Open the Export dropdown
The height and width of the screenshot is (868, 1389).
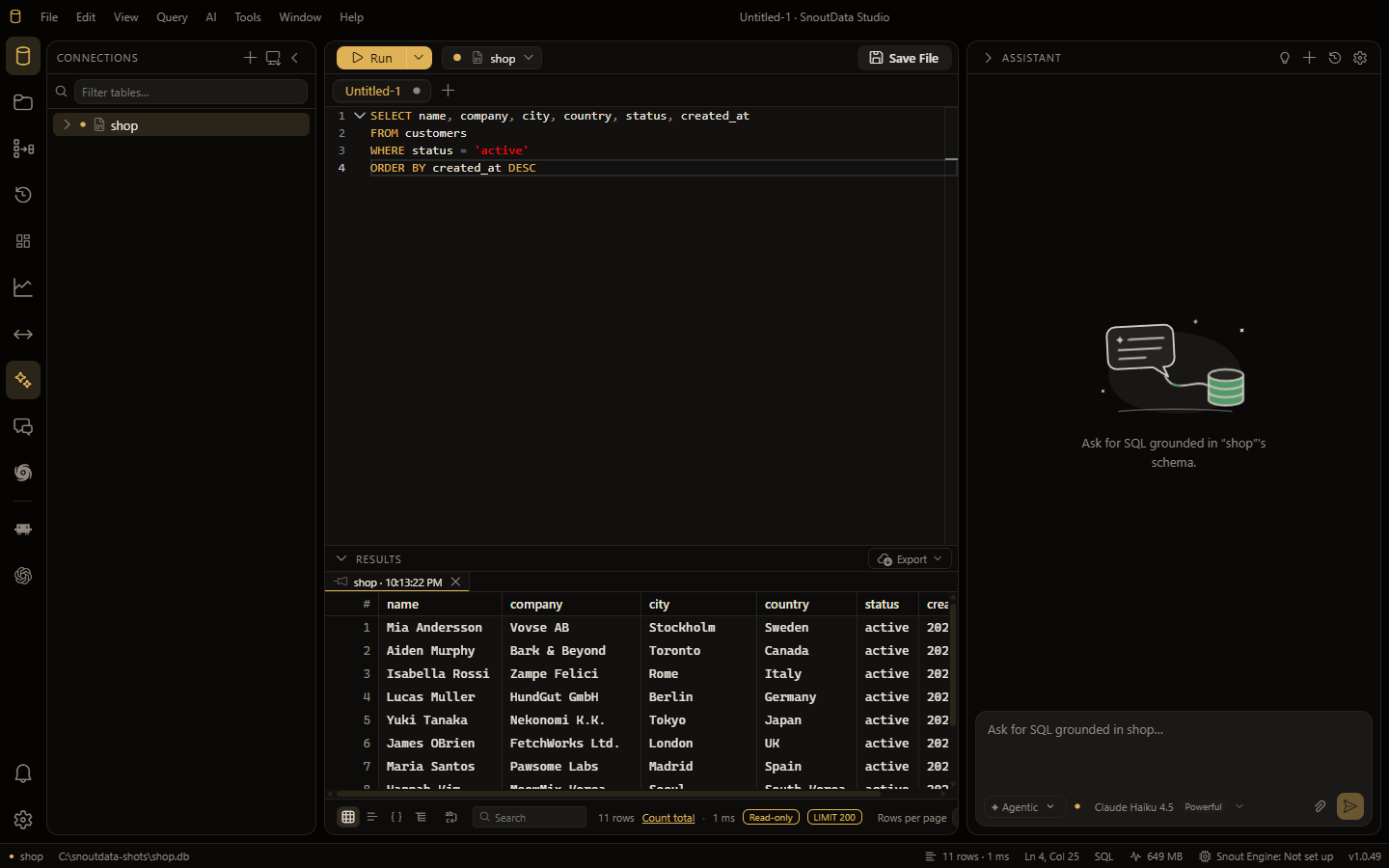click(x=910, y=559)
